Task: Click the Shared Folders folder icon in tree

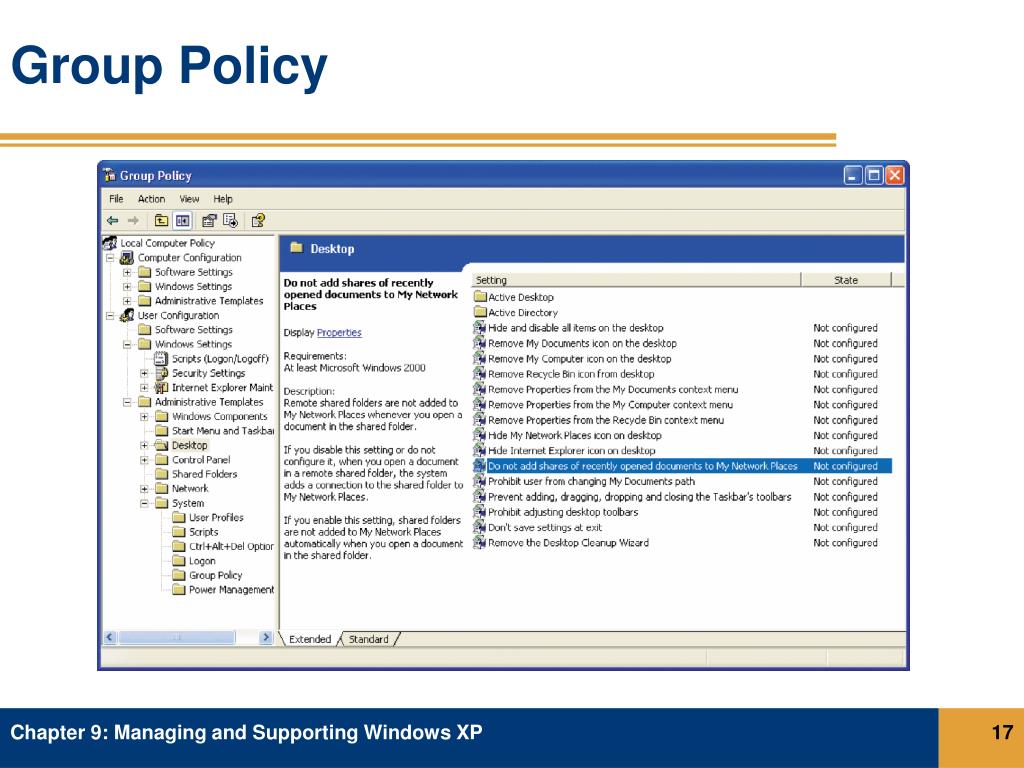Action: pos(161,474)
